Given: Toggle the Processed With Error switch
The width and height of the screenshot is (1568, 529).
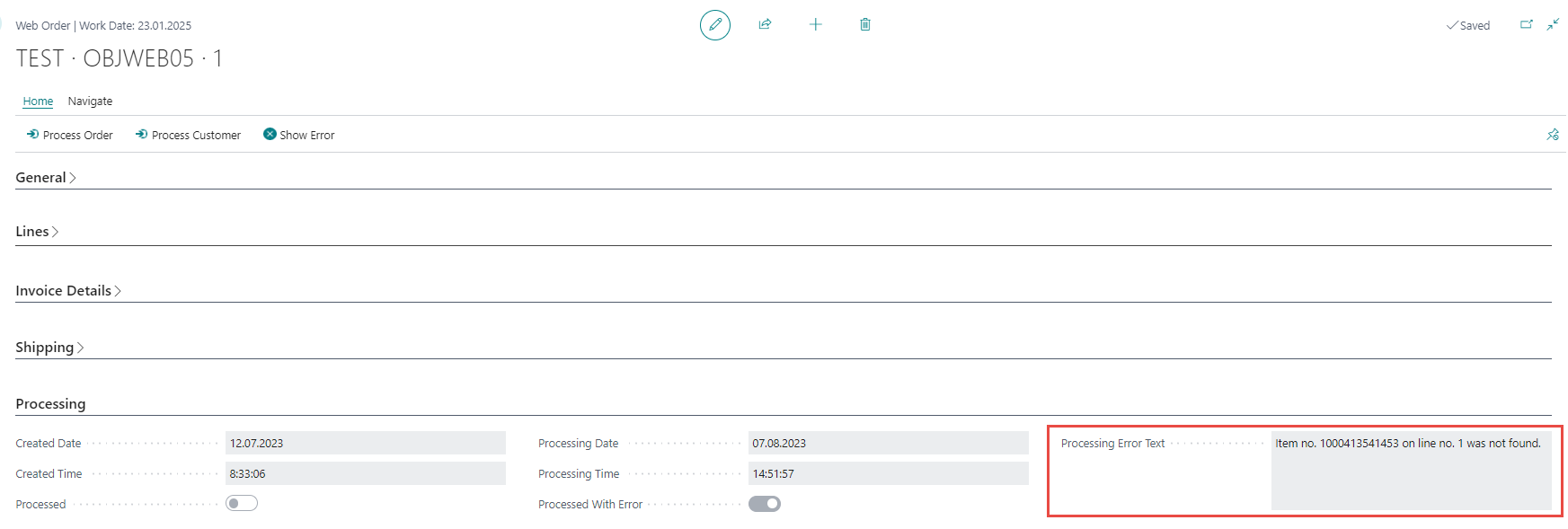Looking at the screenshot, I should 765,504.
